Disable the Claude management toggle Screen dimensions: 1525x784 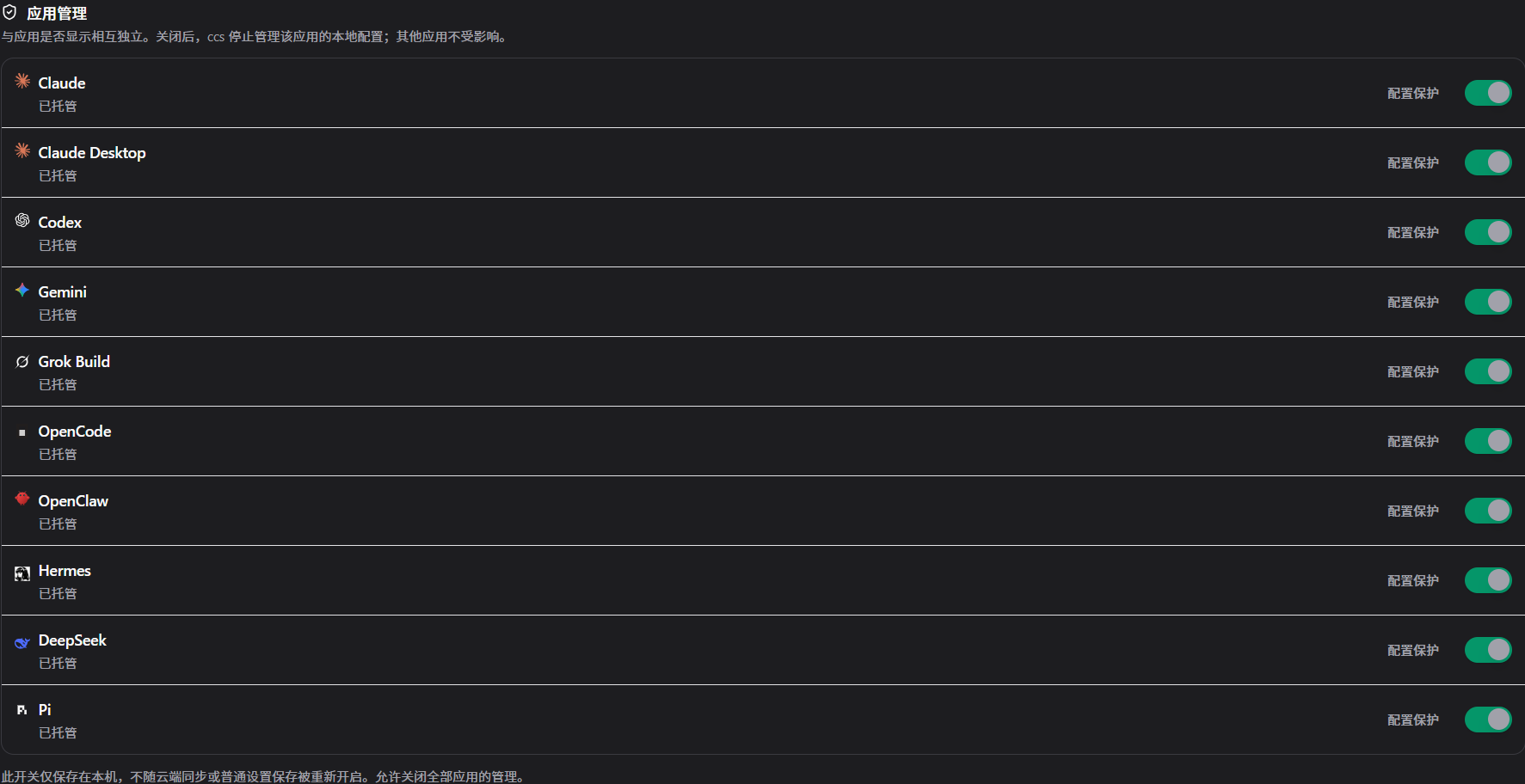tap(1488, 93)
